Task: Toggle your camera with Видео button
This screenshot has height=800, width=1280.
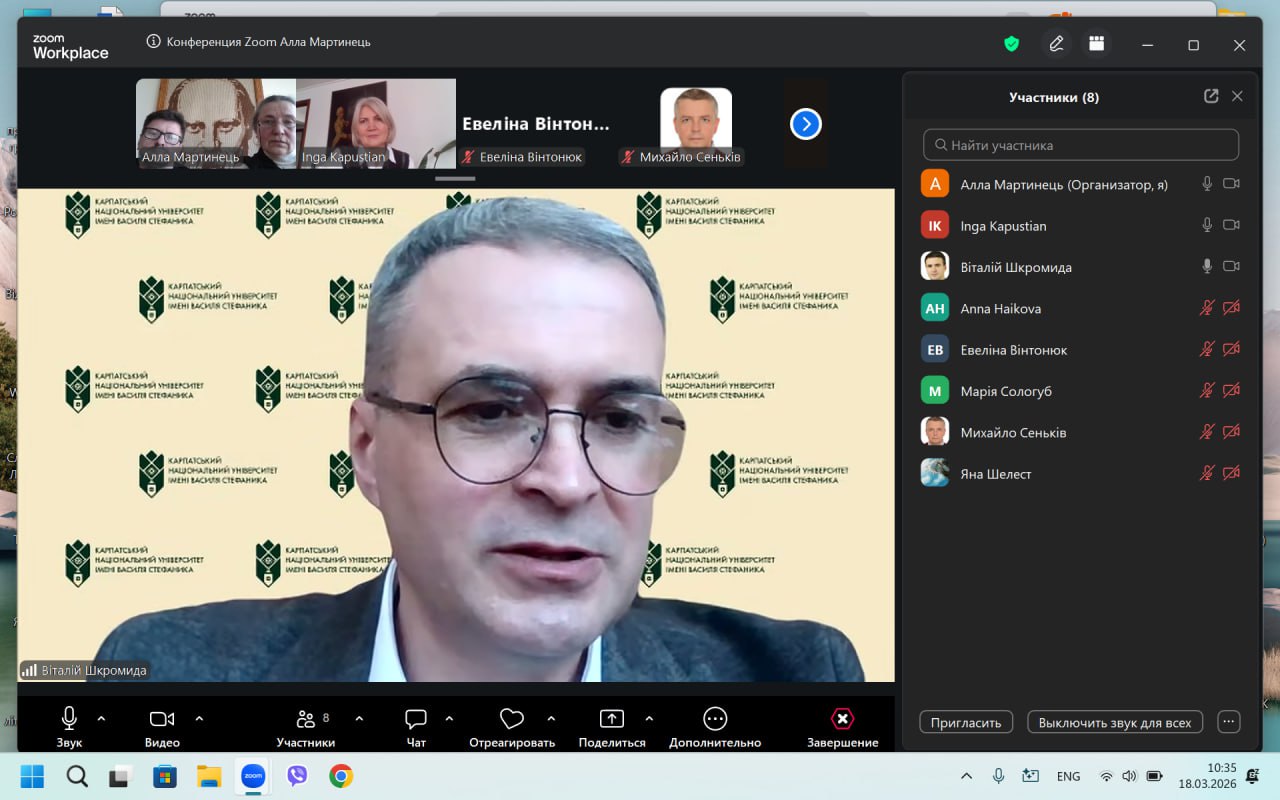Action: [162, 726]
